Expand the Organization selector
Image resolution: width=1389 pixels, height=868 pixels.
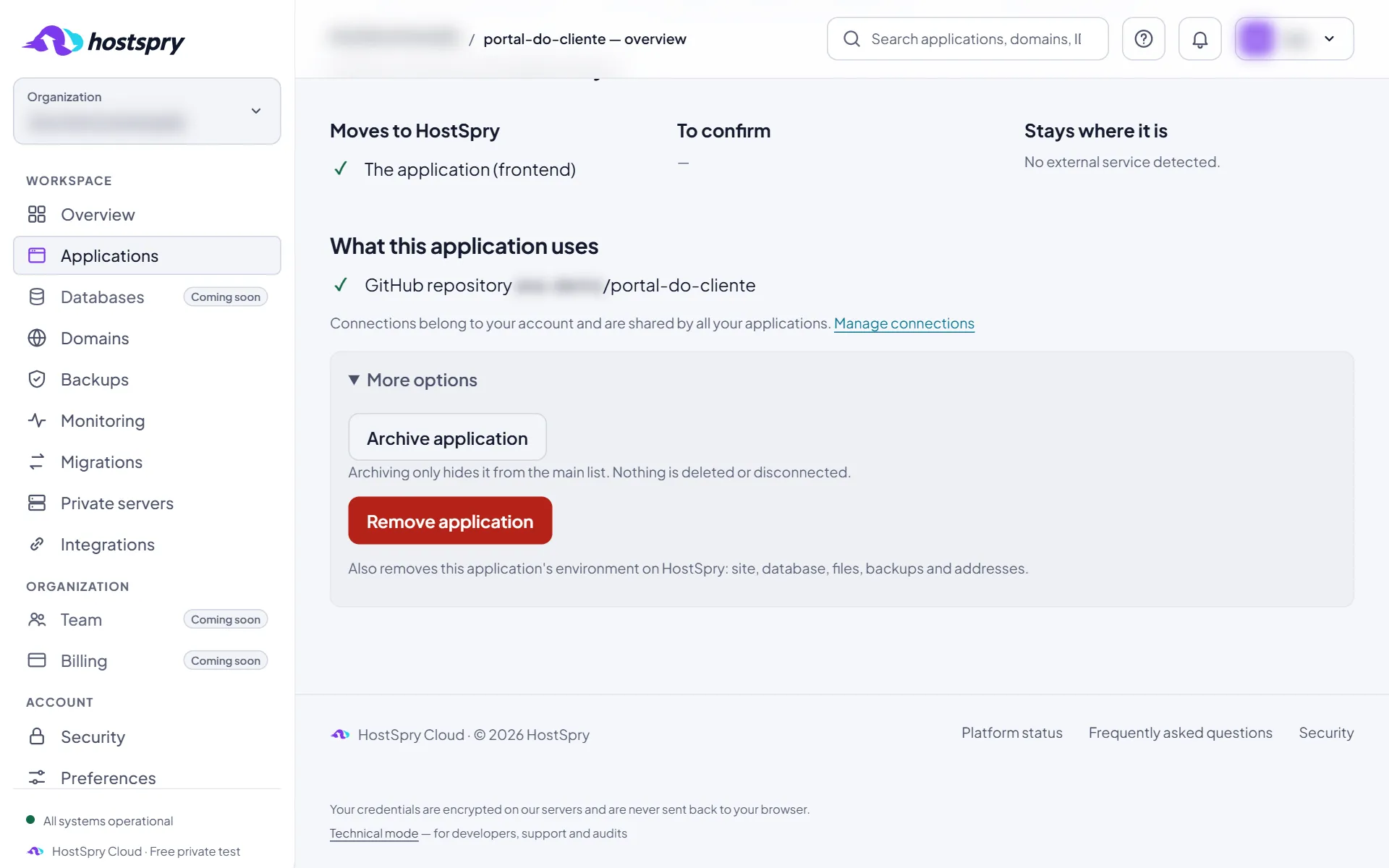click(147, 111)
